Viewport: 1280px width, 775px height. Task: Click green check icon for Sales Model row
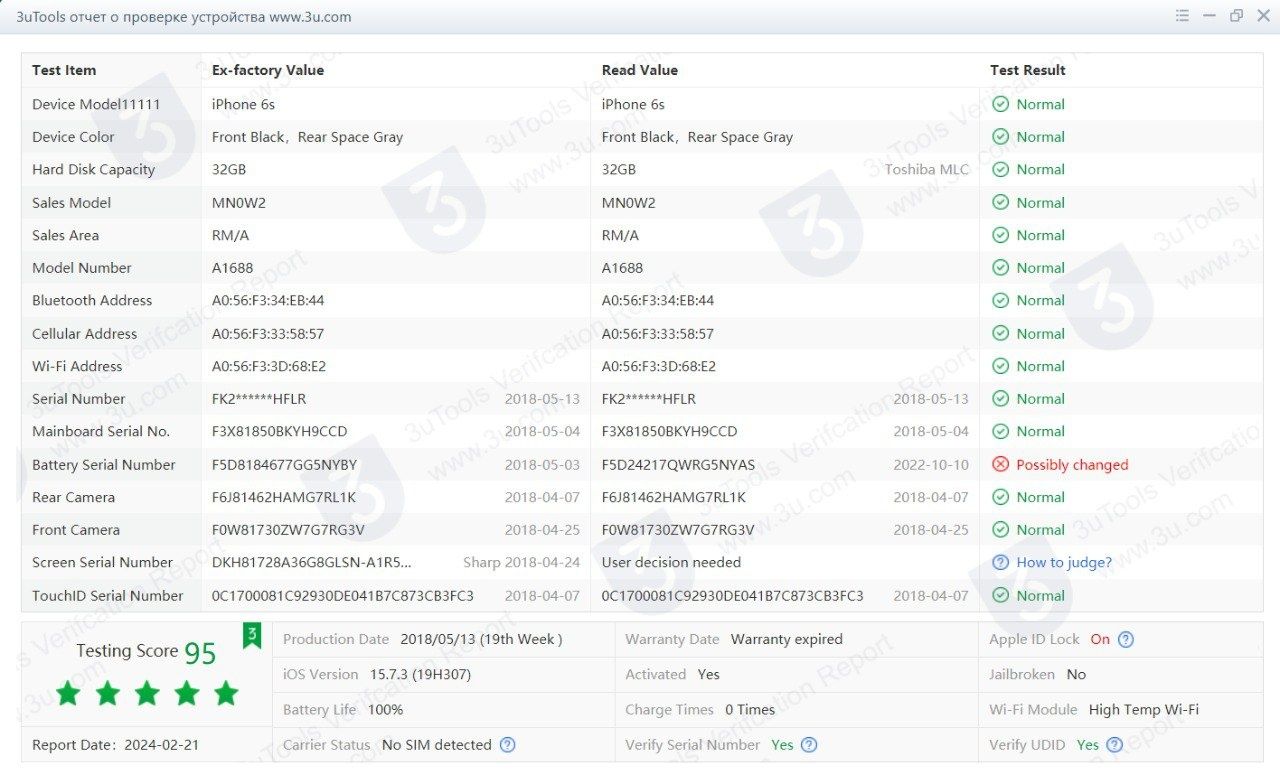click(1000, 203)
